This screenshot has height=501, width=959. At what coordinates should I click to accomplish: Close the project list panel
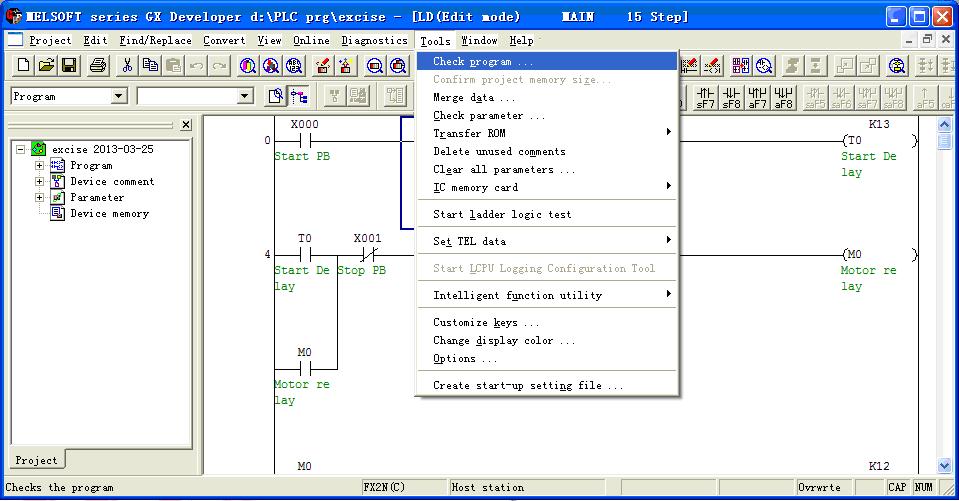click(x=186, y=125)
